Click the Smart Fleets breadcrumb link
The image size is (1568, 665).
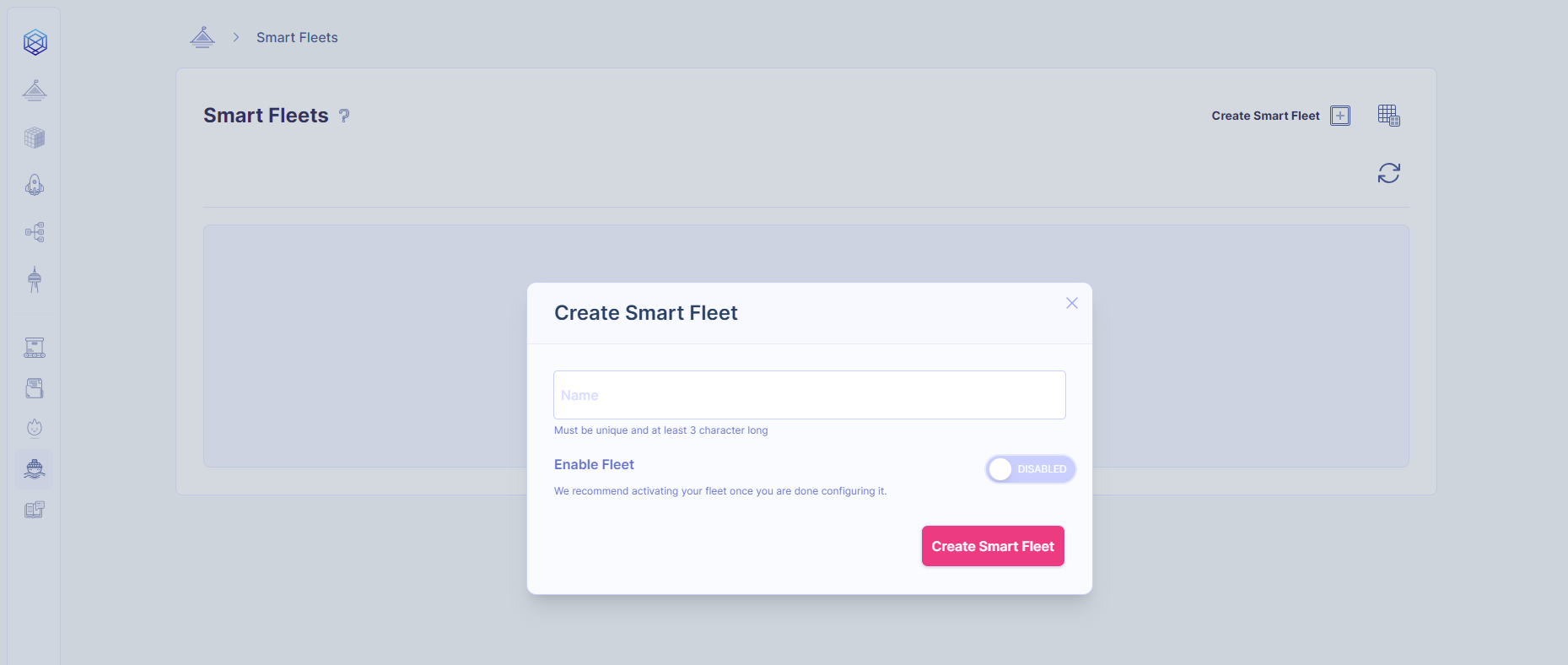pos(297,37)
